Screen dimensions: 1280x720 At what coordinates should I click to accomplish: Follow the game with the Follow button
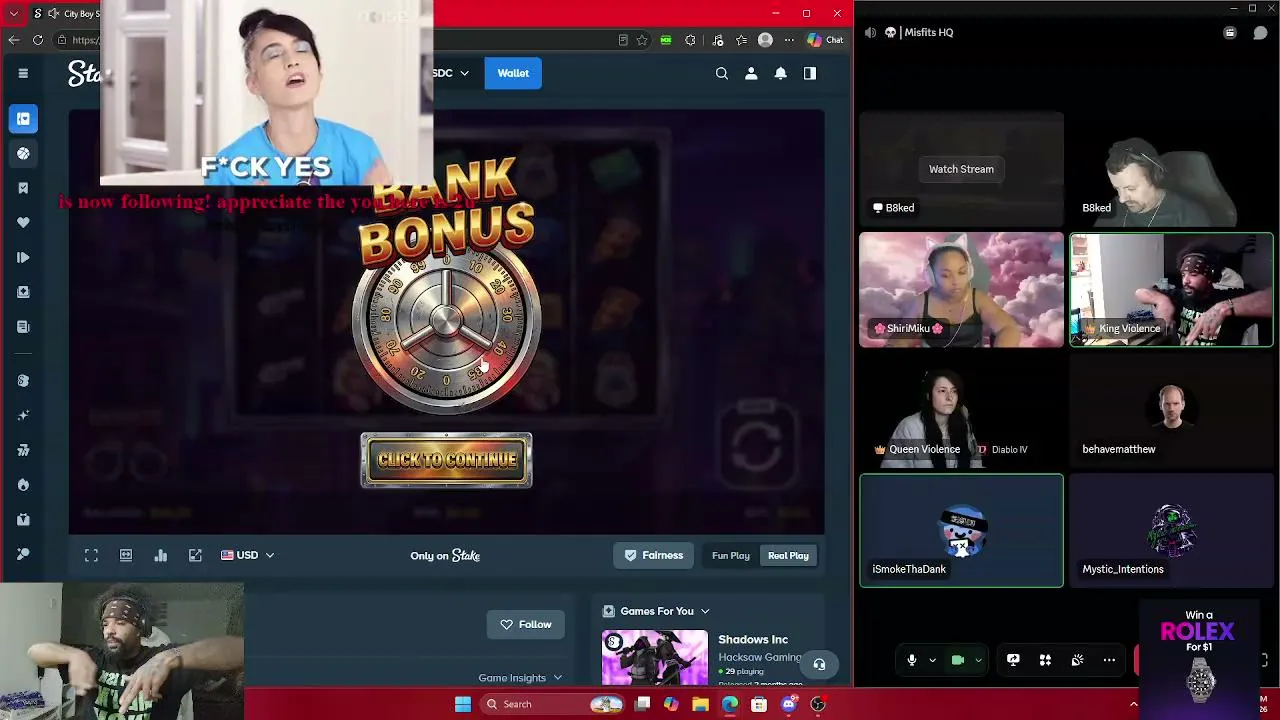pyautogui.click(x=526, y=624)
